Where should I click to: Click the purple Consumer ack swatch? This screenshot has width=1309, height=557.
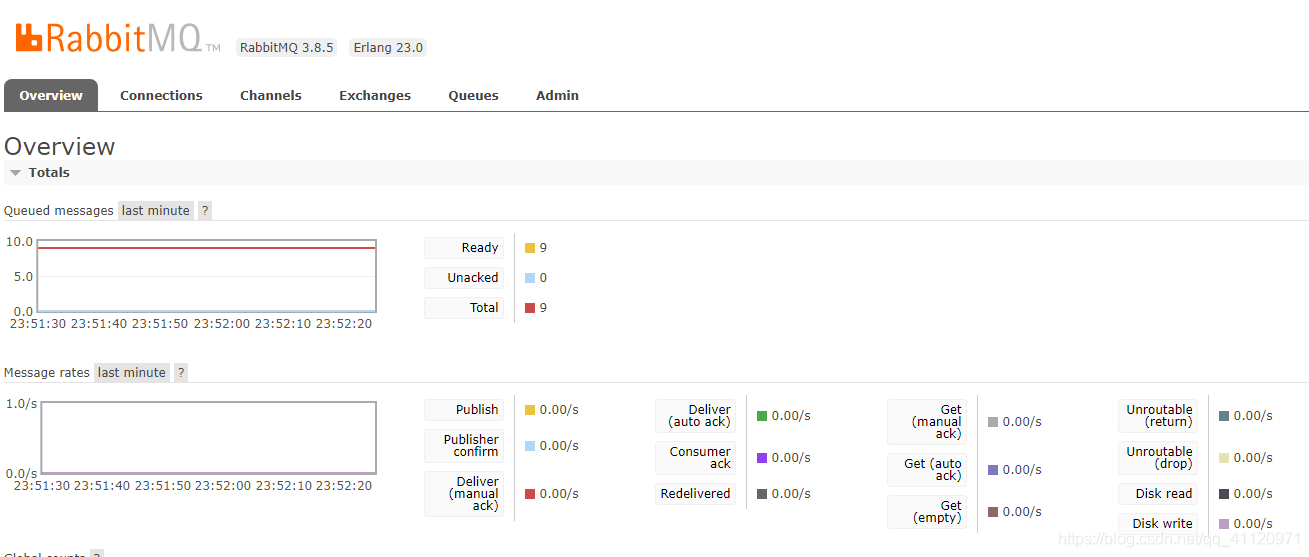click(762, 458)
